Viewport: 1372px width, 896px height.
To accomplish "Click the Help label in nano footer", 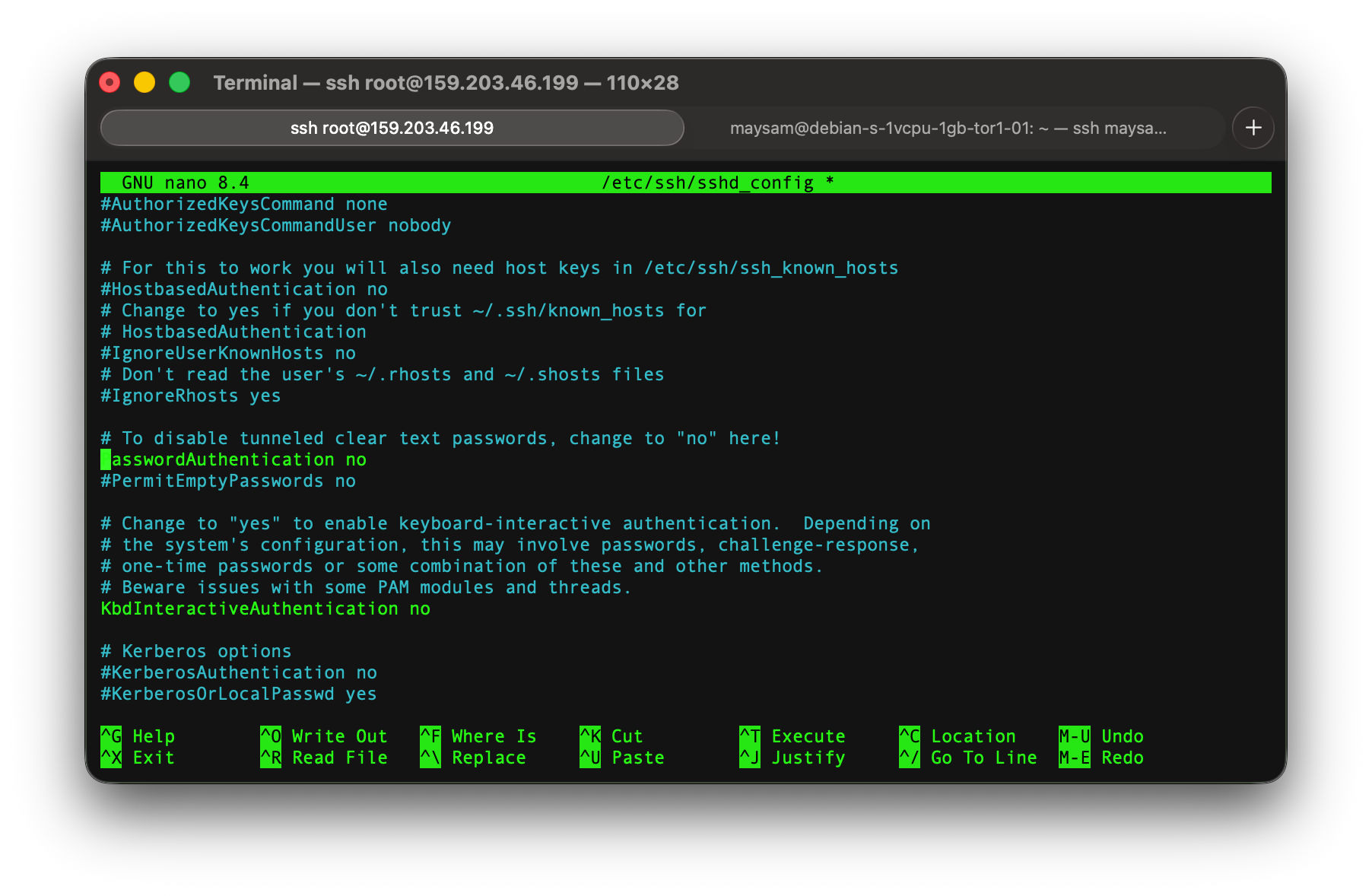I will pyautogui.click(x=154, y=736).
